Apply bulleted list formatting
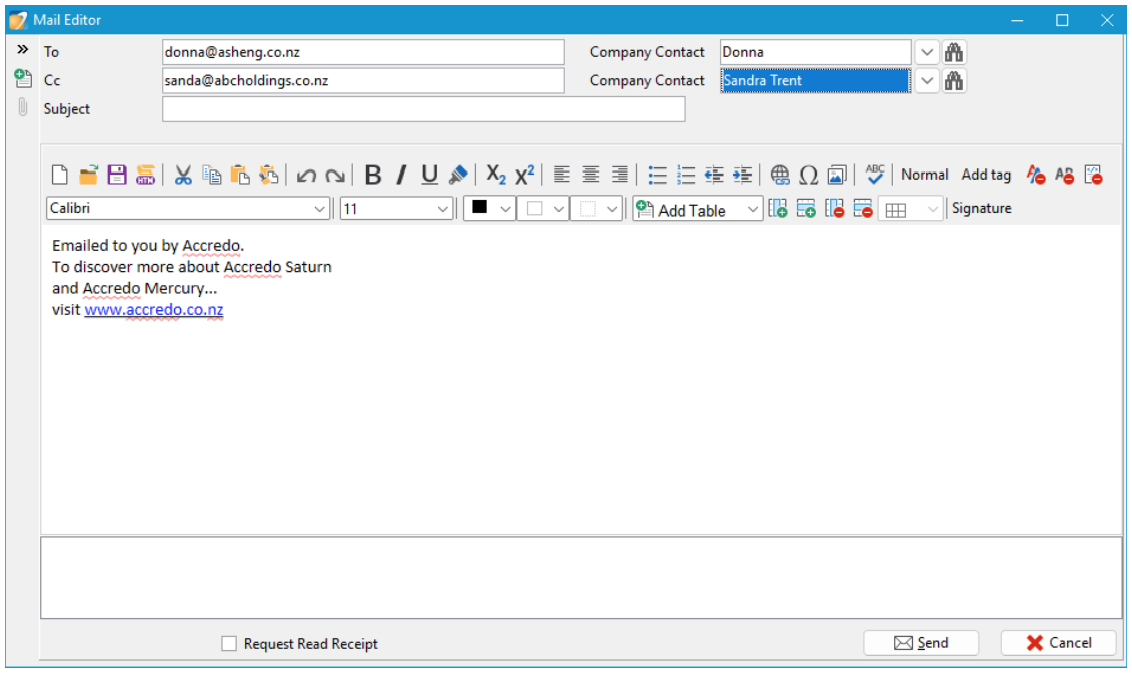This screenshot has height=676, width=1132. coord(657,175)
